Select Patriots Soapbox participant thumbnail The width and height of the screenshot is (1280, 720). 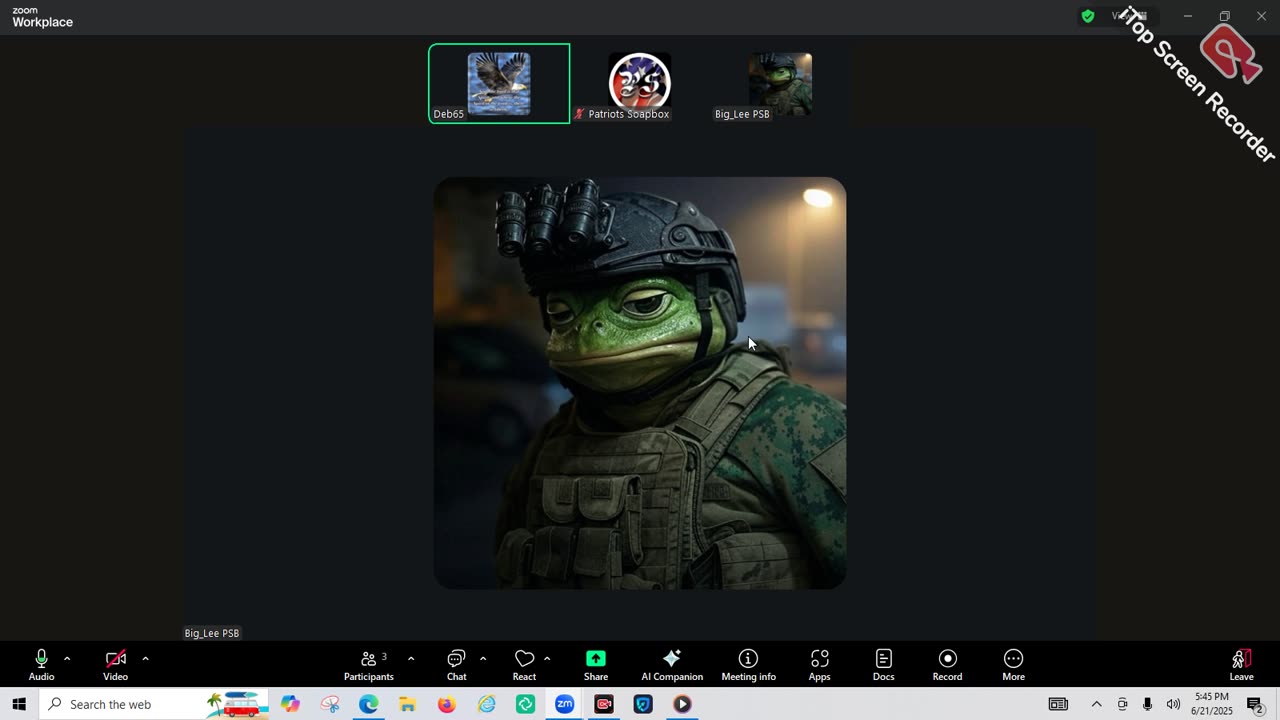[x=640, y=84]
